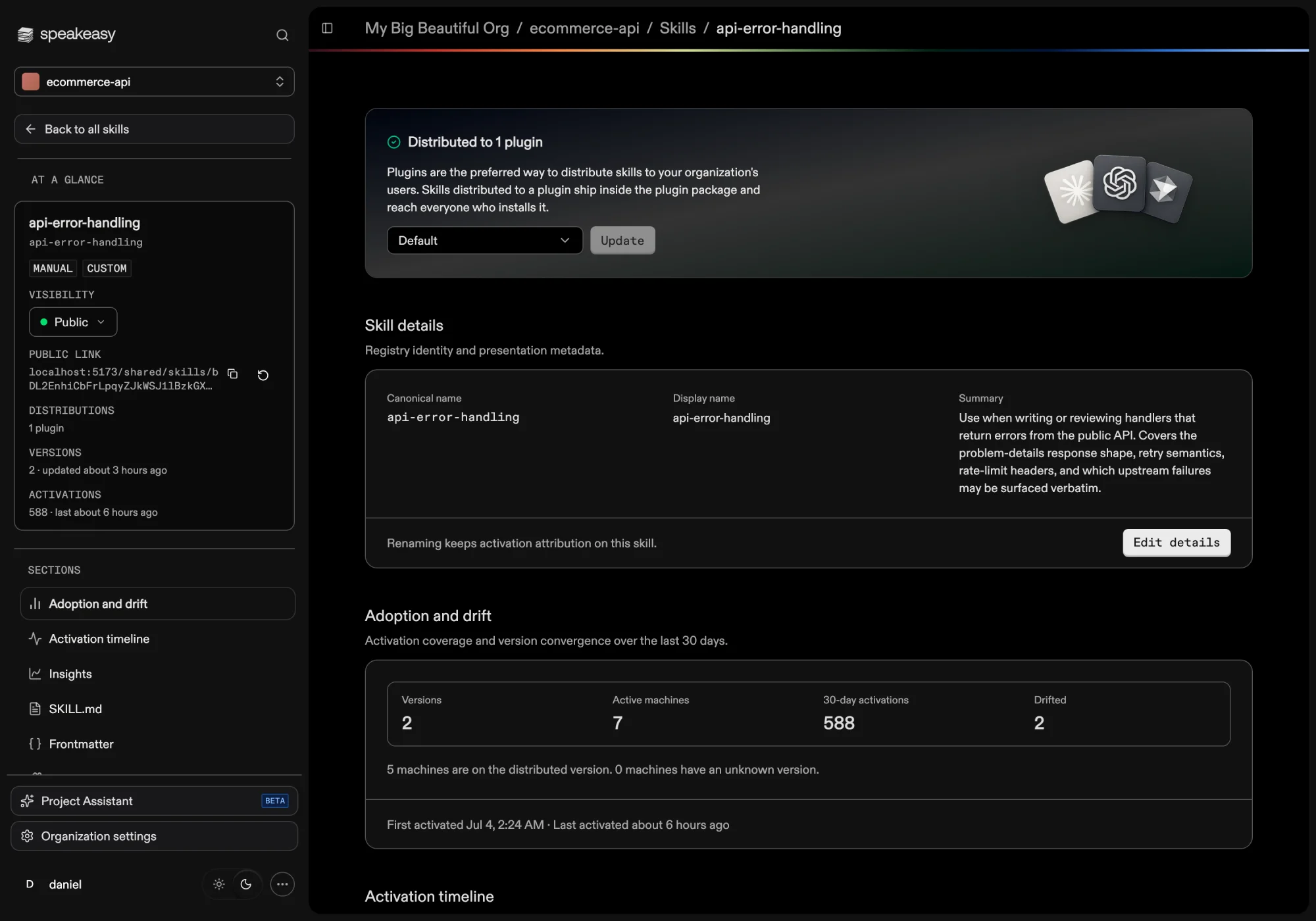
Task: Click the api-error-handling sidebar title
Action: click(84, 223)
